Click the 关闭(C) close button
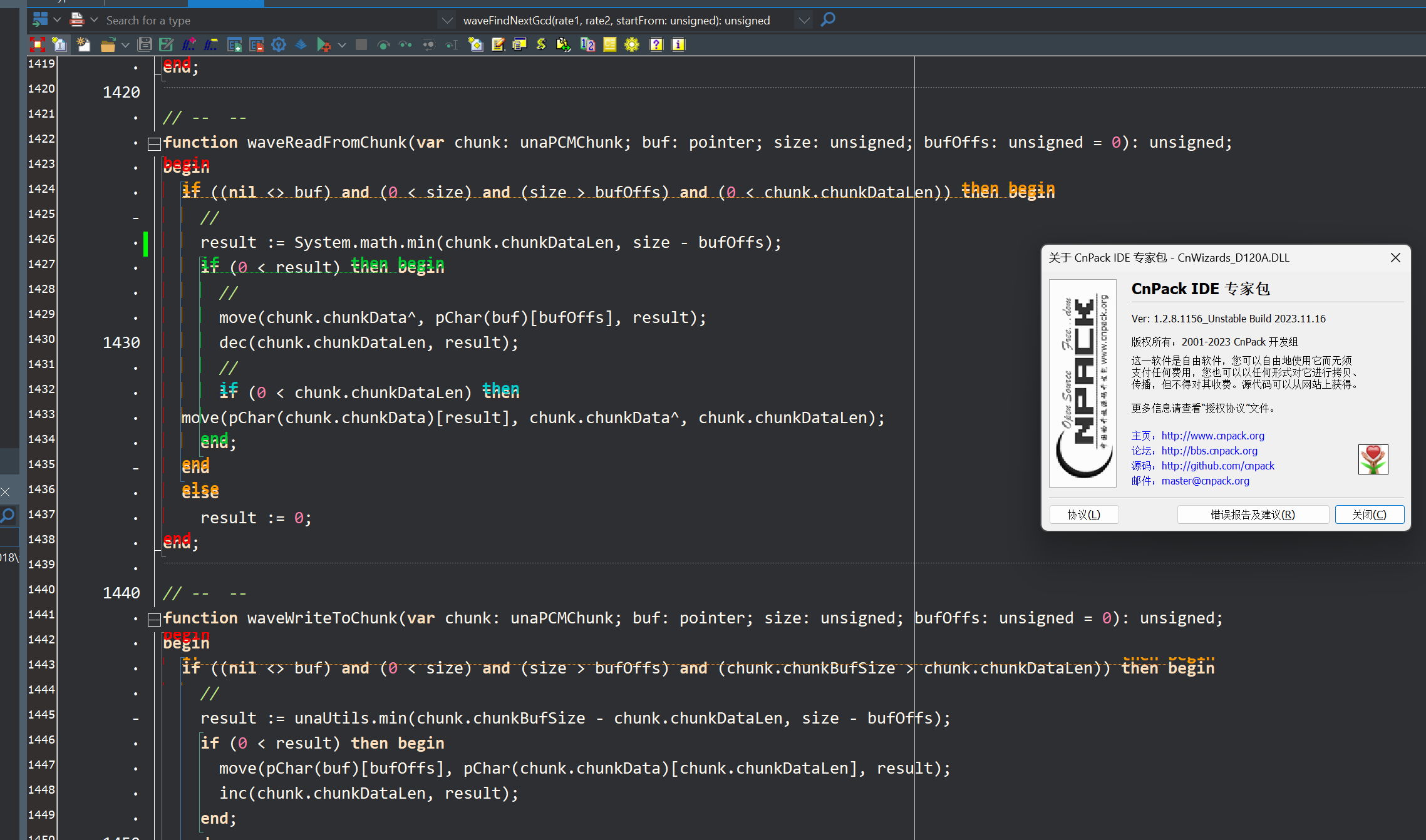This screenshot has width=1426, height=840. [x=1370, y=515]
